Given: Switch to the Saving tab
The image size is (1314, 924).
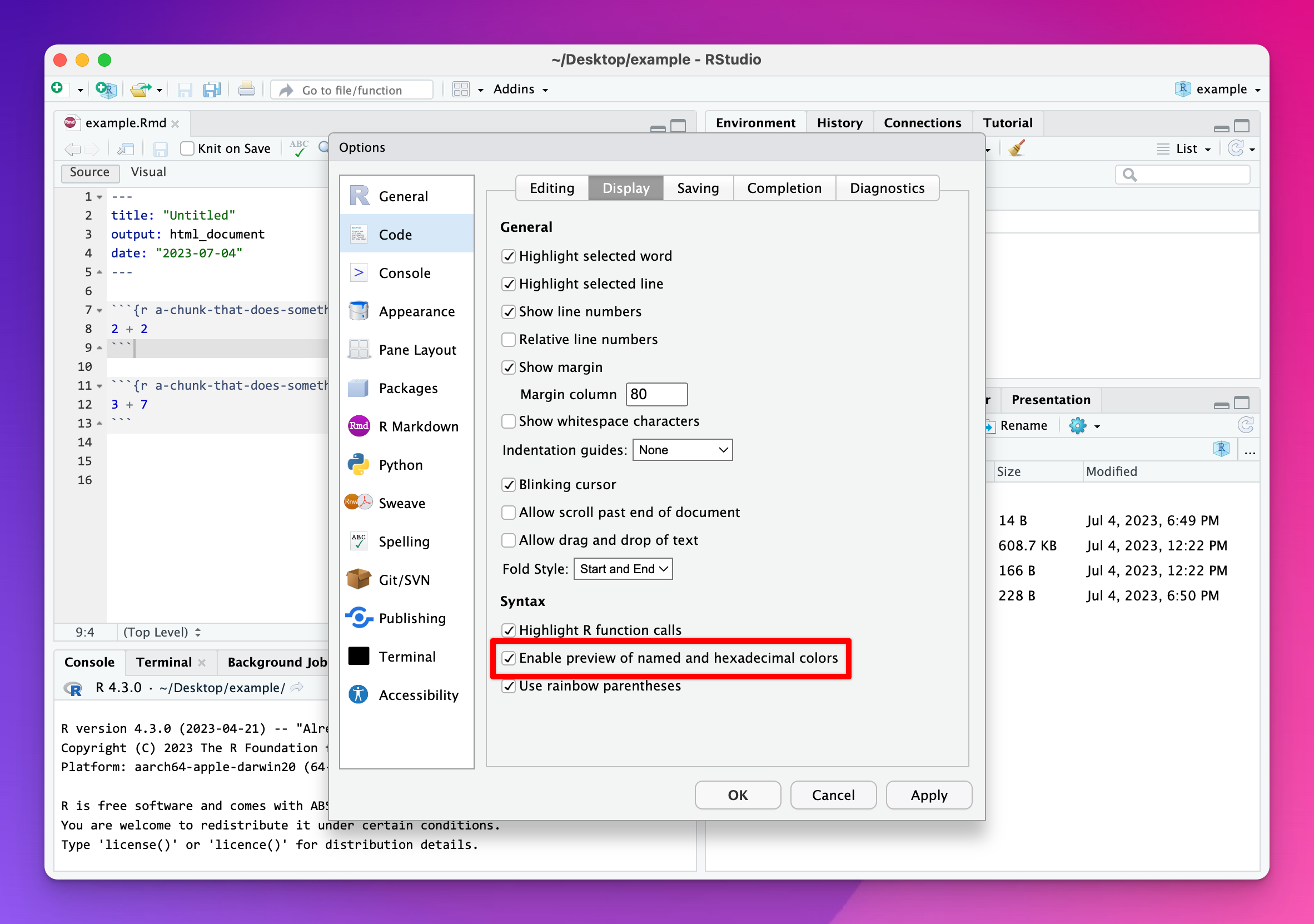Looking at the screenshot, I should (698, 188).
